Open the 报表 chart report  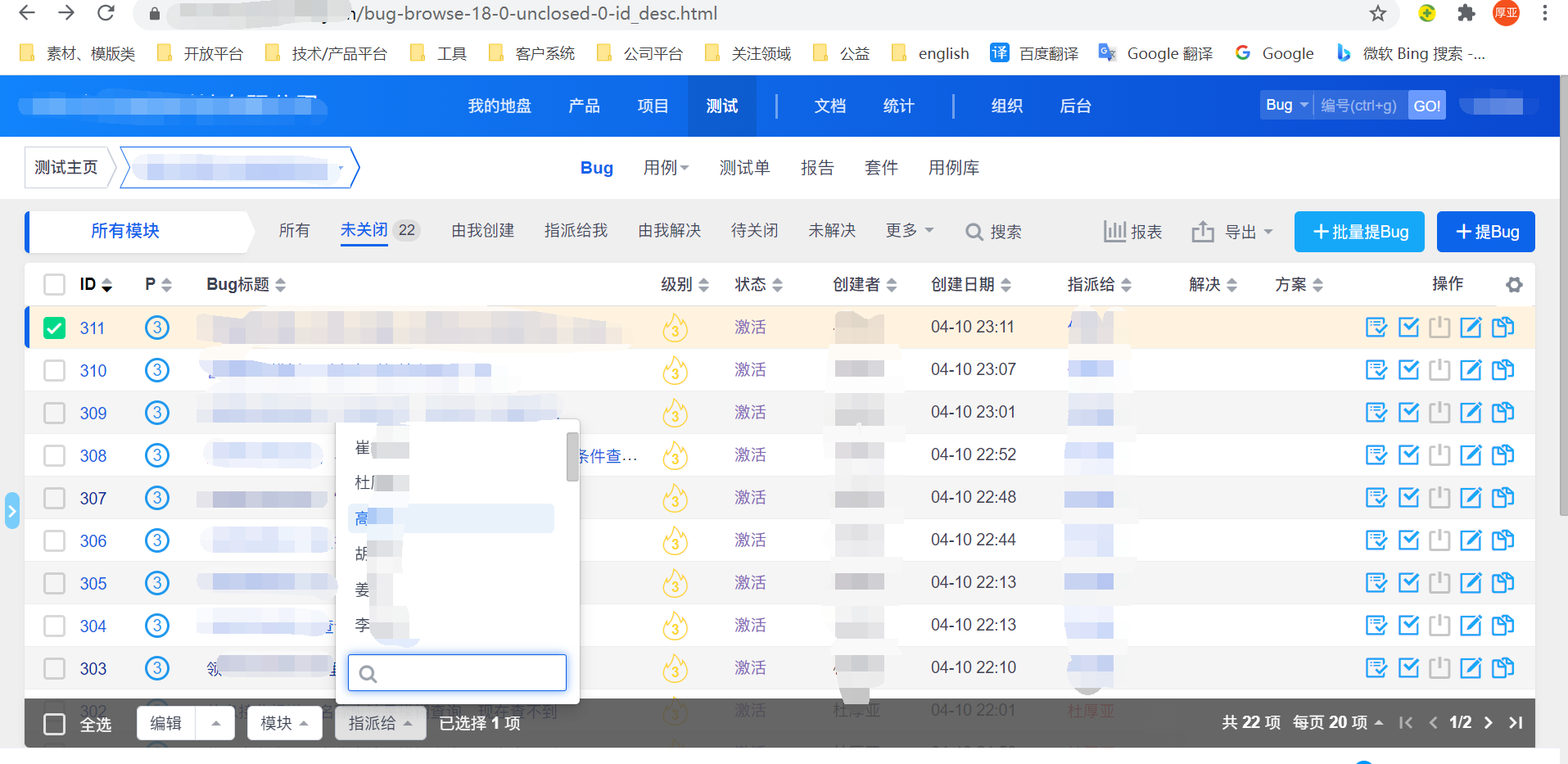tap(1132, 232)
